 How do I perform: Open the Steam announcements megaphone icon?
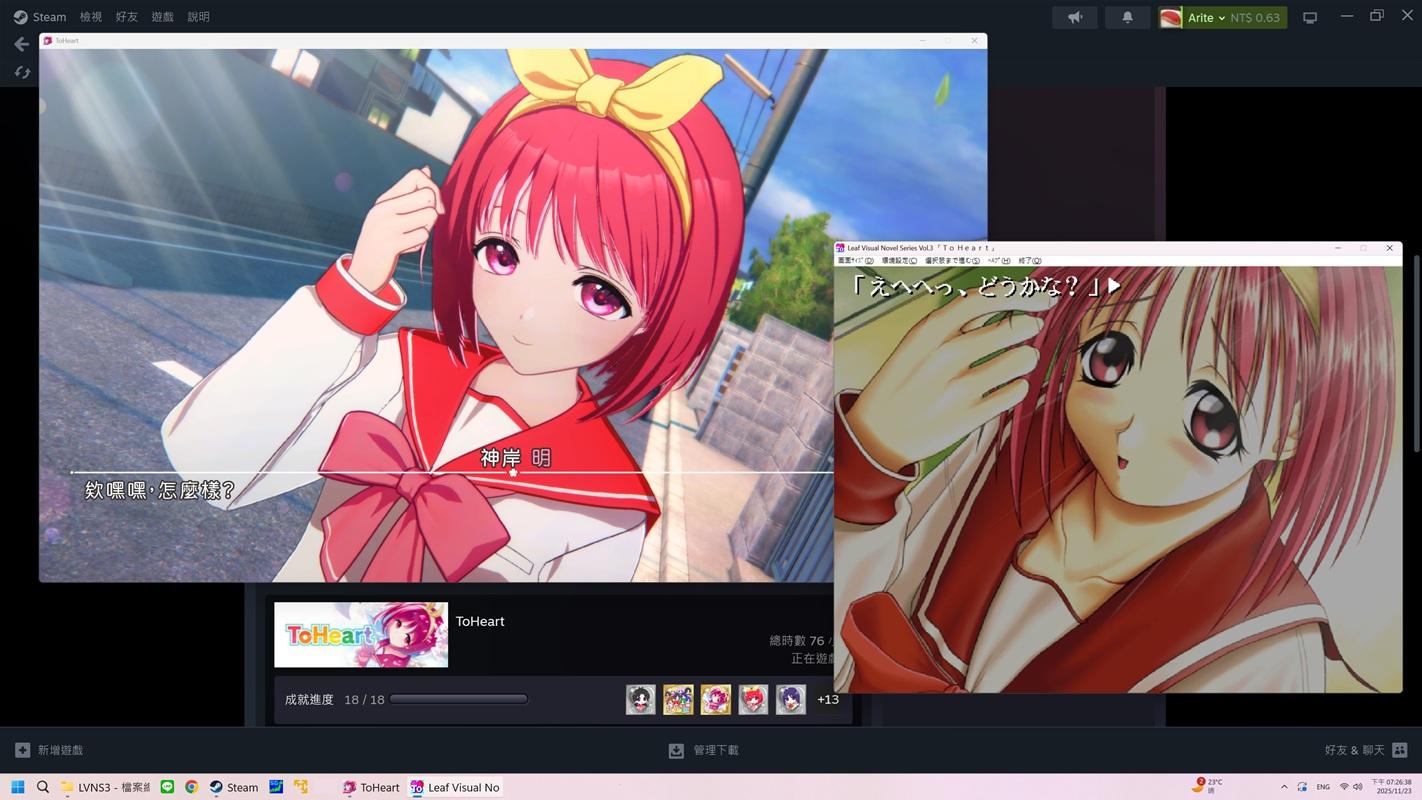click(x=1075, y=17)
